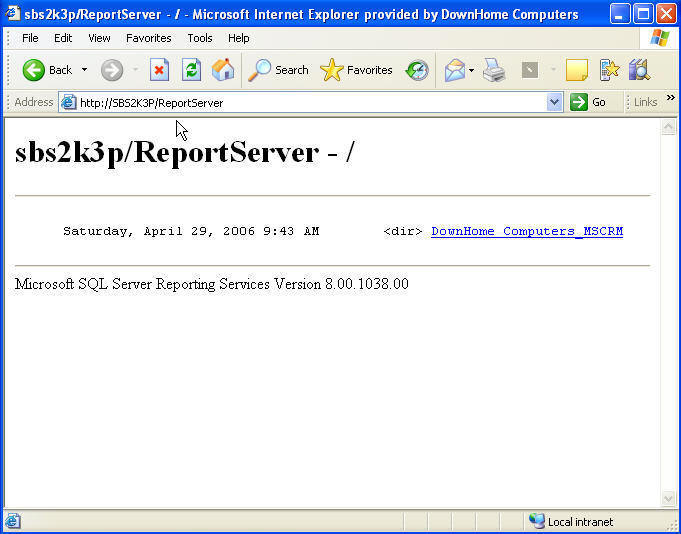The height and width of the screenshot is (534, 681).
Task: Click the Links toolbar label
Action: tap(645, 102)
